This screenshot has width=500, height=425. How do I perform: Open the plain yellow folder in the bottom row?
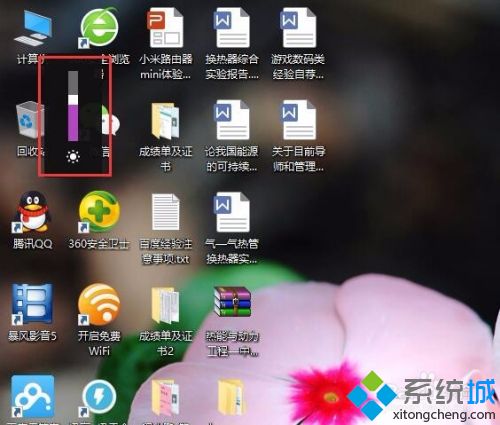[x=232, y=397]
